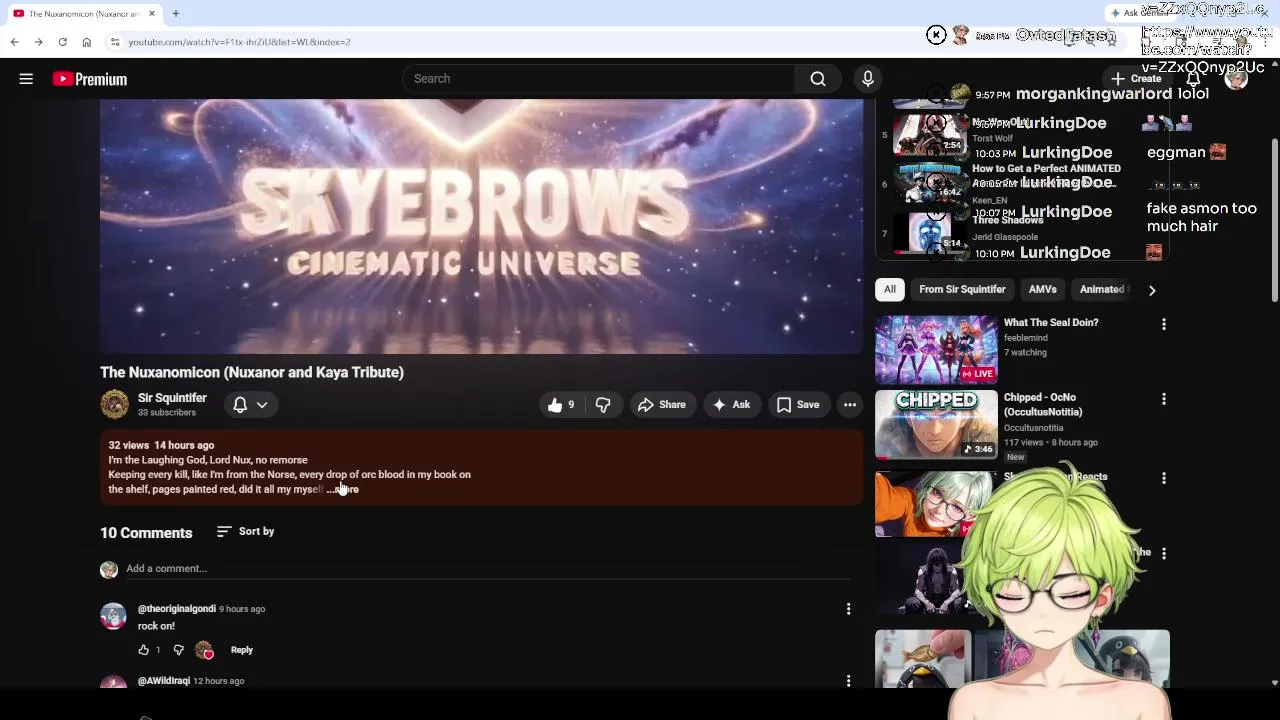Open What The Seal Doin? live thumbnail
The image size is (1280, 720).
pyautogui.click(x=936, y=350)
